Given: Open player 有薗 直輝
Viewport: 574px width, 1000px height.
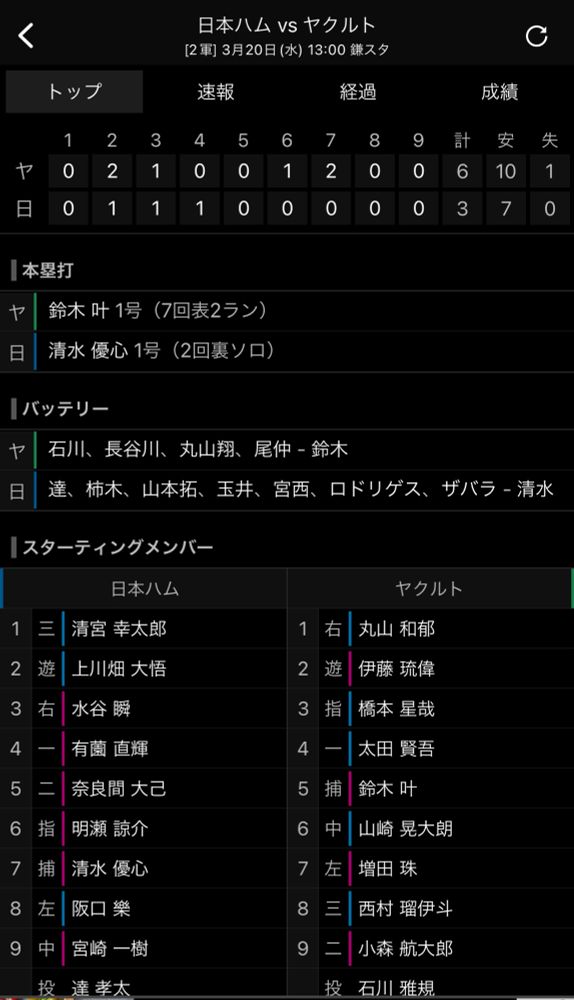Looking at the screenshot, I should [x=144, y=748].
